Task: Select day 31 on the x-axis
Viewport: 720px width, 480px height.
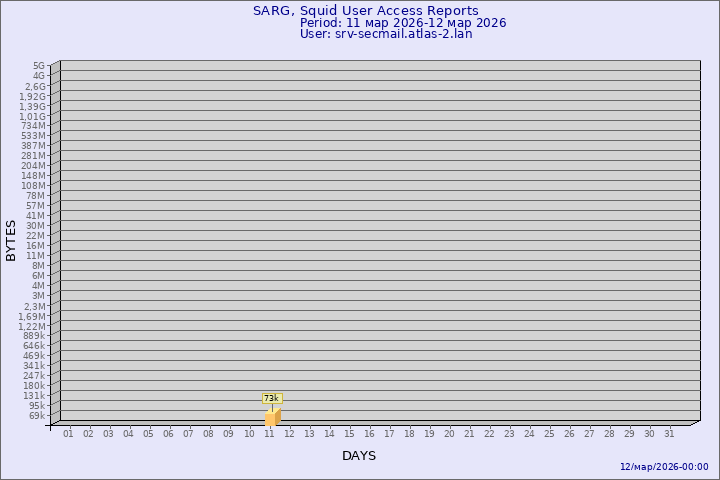Action: [669, 434]
